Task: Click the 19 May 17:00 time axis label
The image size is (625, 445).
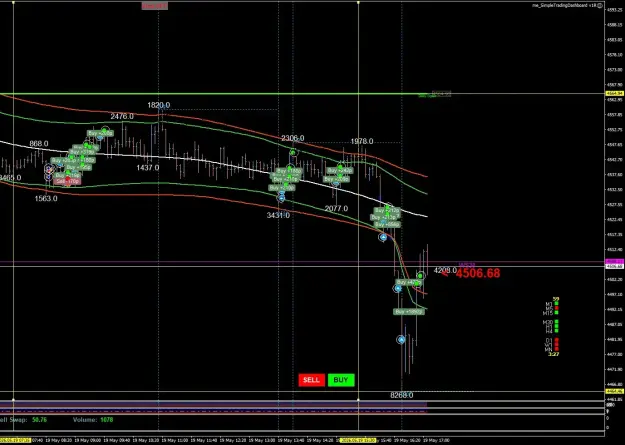Action: 436,440
